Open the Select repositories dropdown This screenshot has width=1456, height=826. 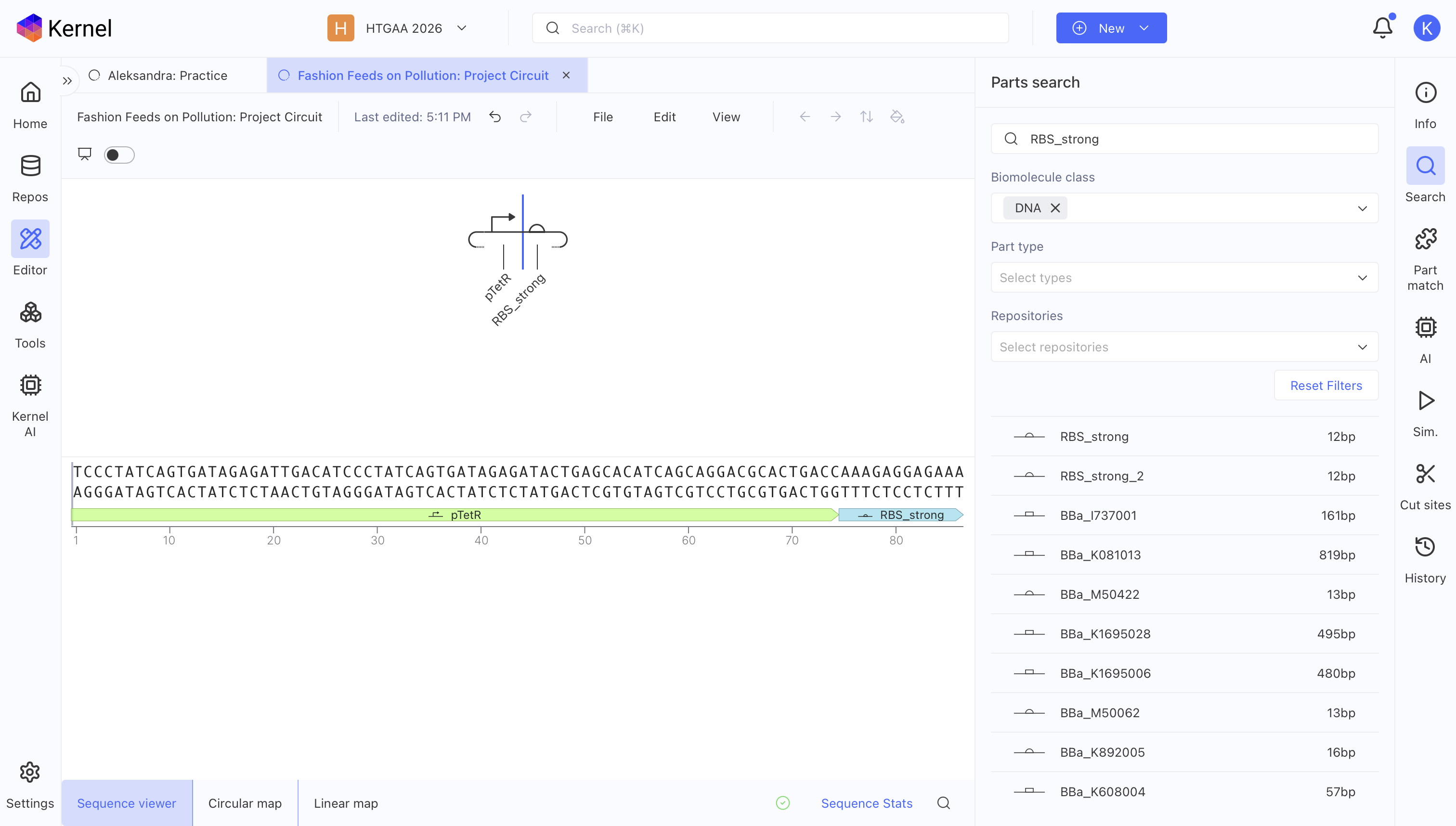point(1184,347)
